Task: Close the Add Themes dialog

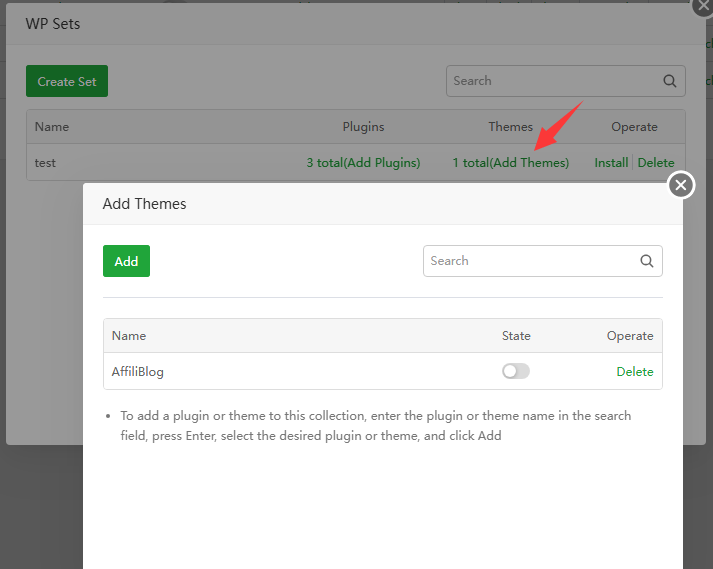Action: [681, 185]
